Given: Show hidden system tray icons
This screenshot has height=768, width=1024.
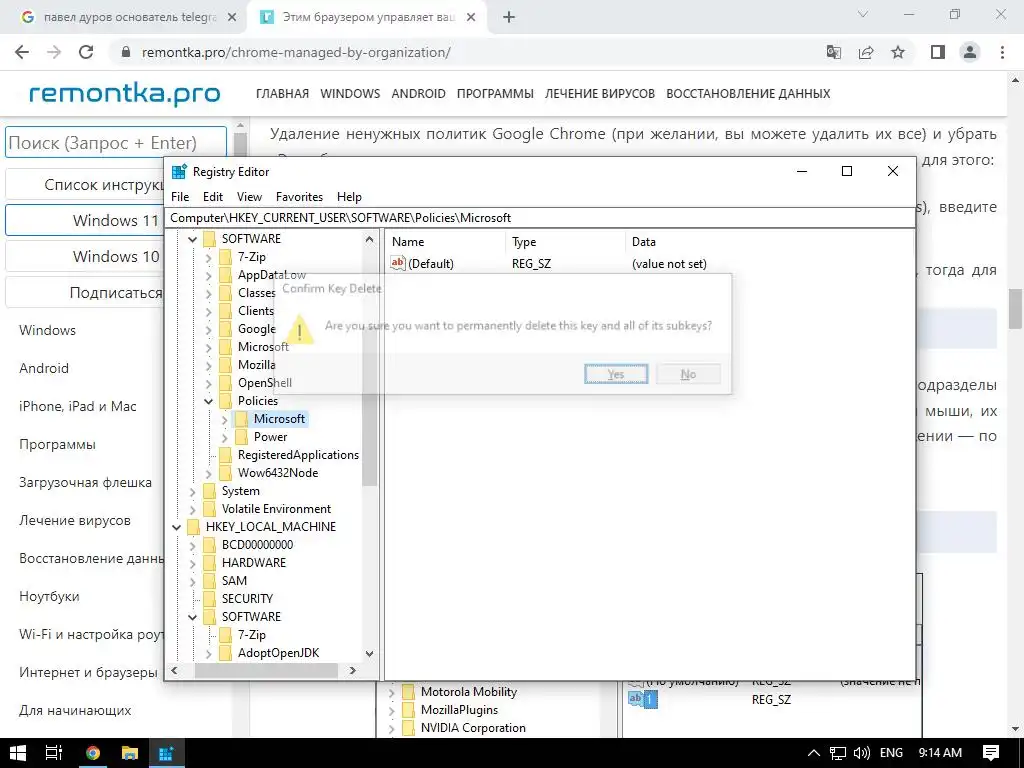Looking at the screenshot, I should pyautogui.click(x=814, y=753).
